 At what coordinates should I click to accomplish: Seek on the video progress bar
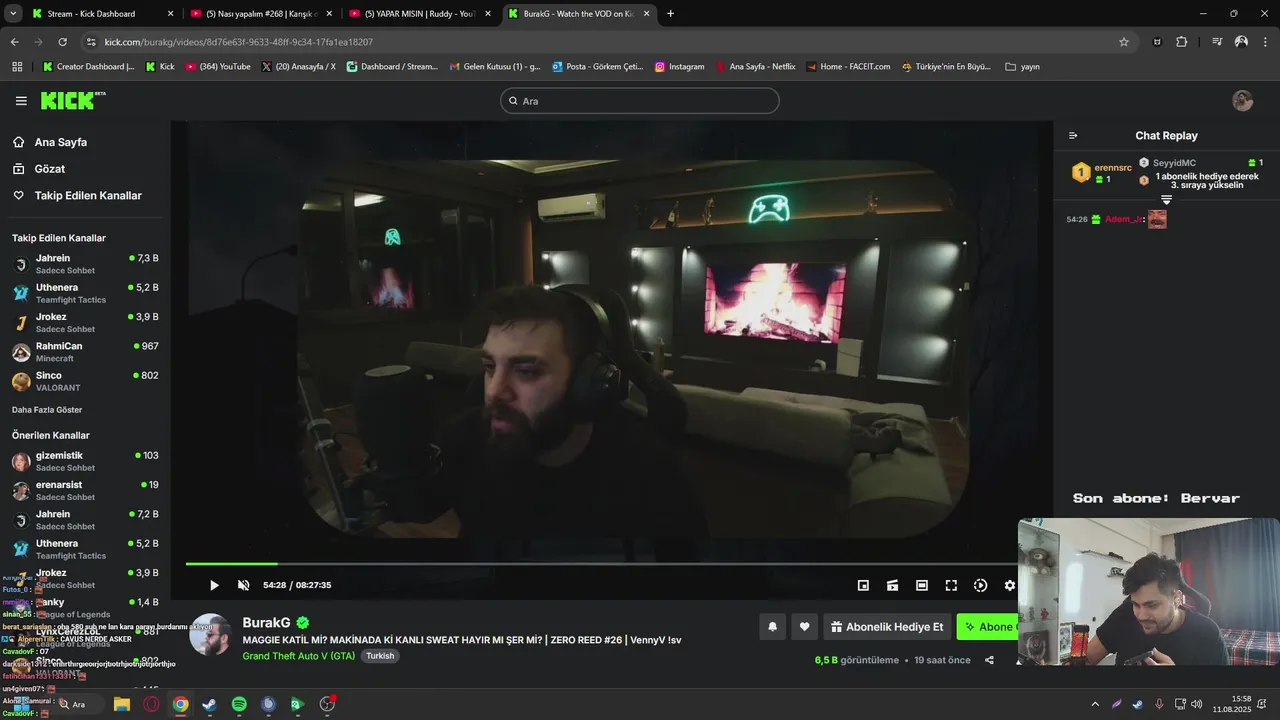click(600, 564)
